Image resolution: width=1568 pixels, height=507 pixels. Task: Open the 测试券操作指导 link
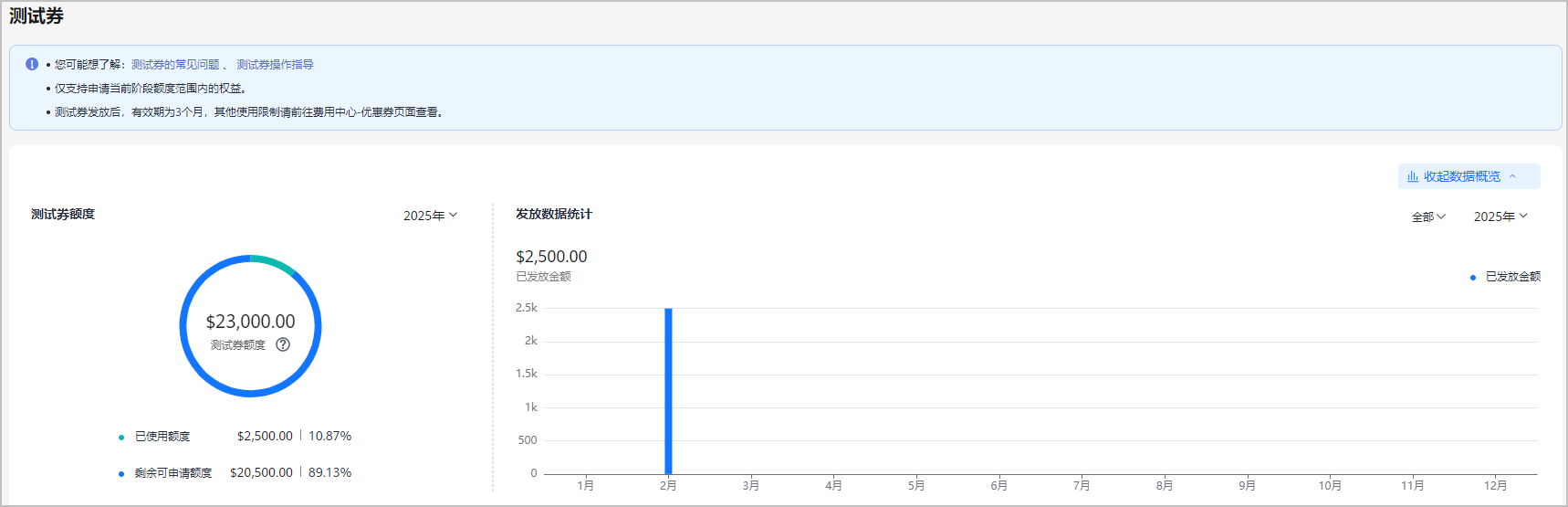[275, 65]
